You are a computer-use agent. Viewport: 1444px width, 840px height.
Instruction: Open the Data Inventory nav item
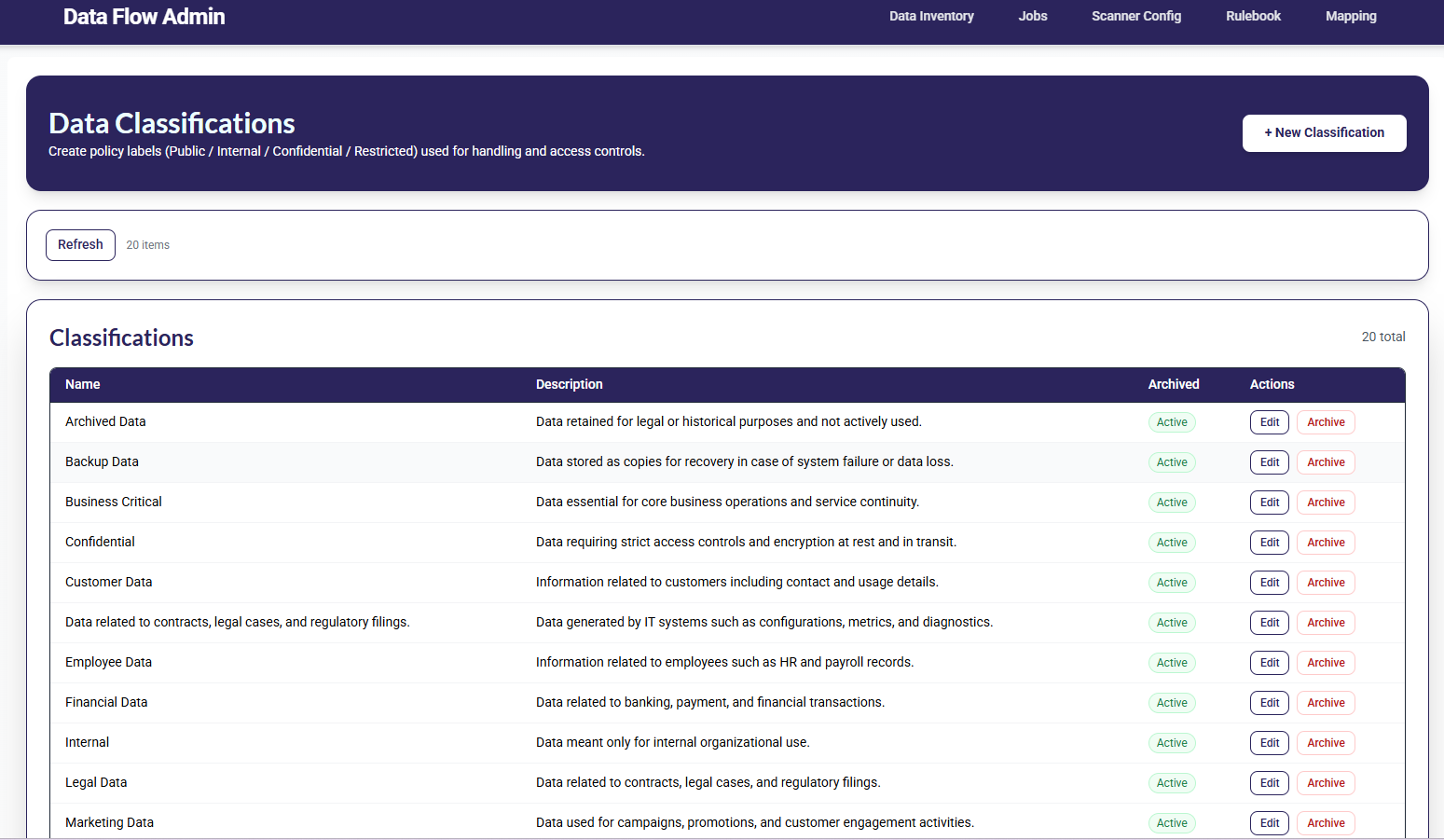point(930,16)
